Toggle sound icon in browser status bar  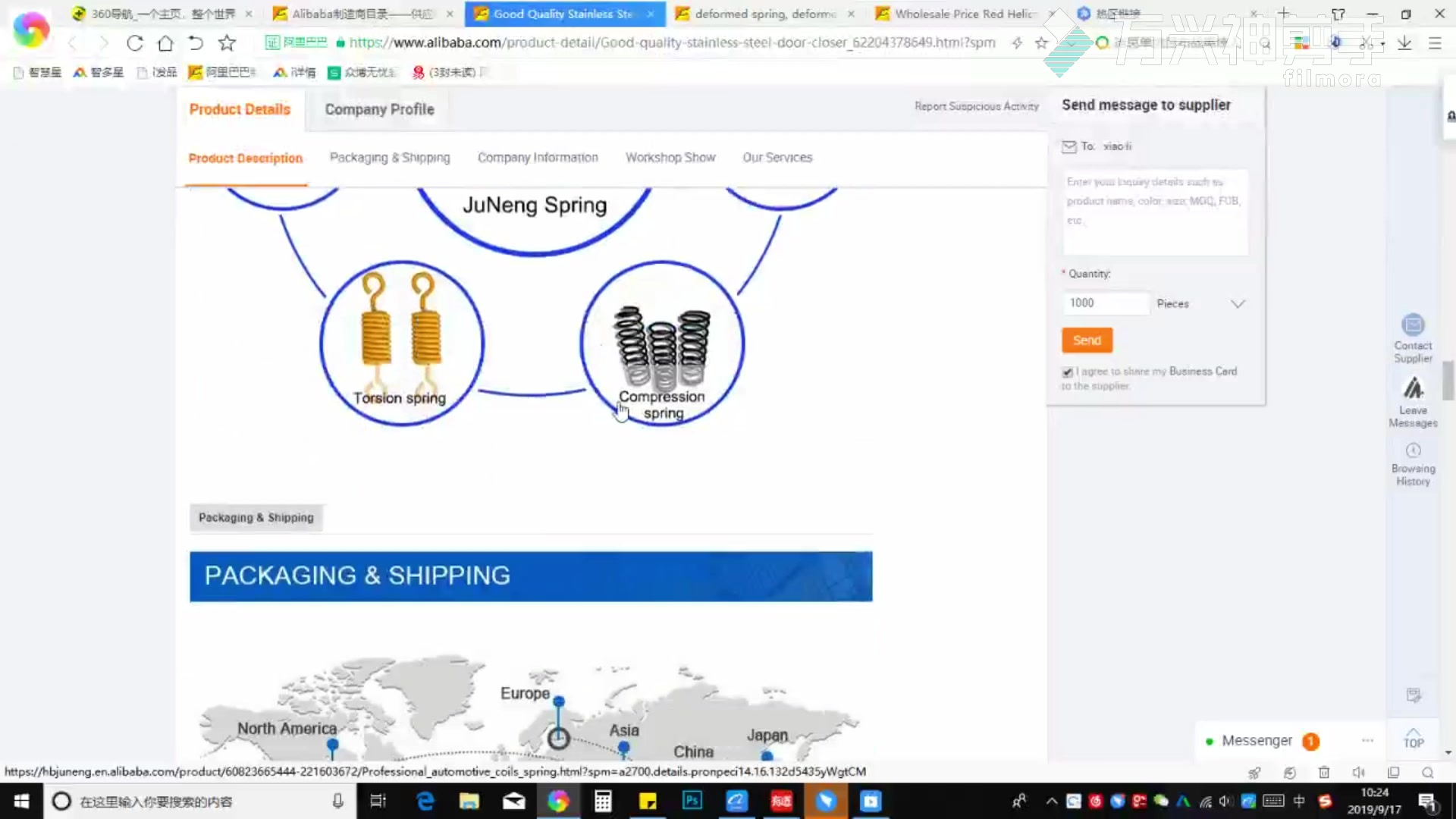(x=1358, y=772)
